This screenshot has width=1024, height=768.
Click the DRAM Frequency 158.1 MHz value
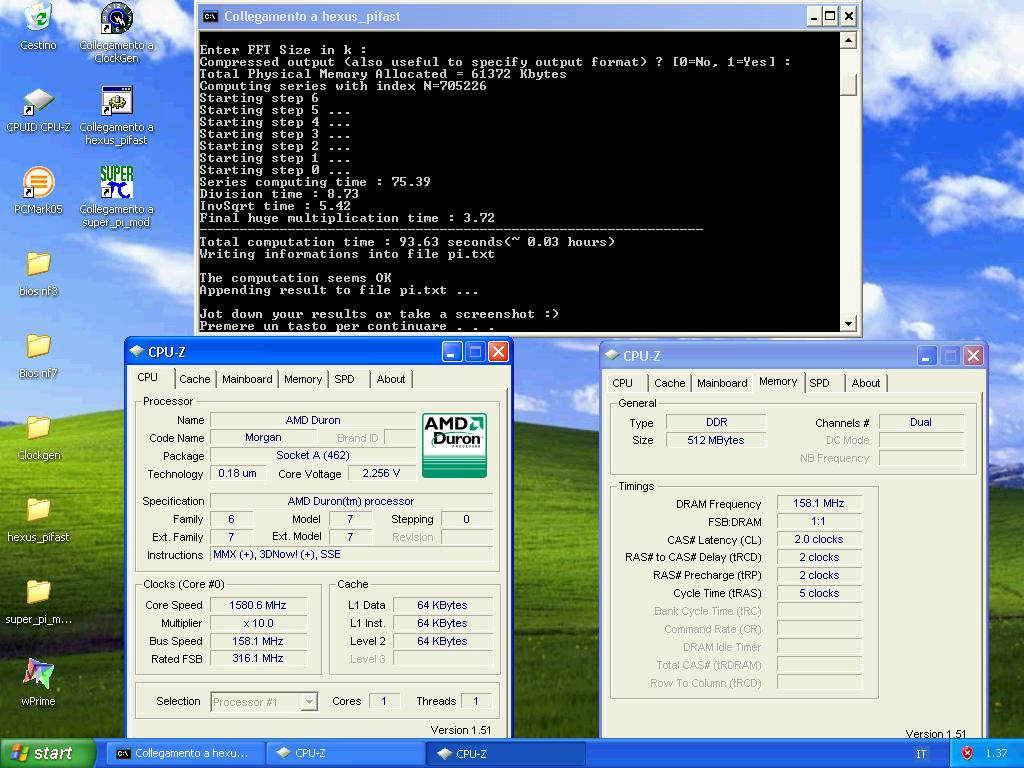coord(819,504)
